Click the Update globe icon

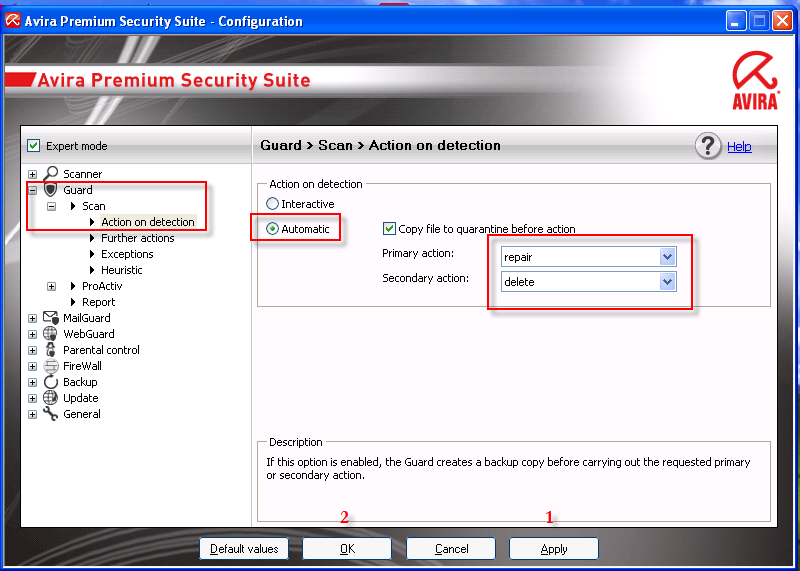[51, 398]
